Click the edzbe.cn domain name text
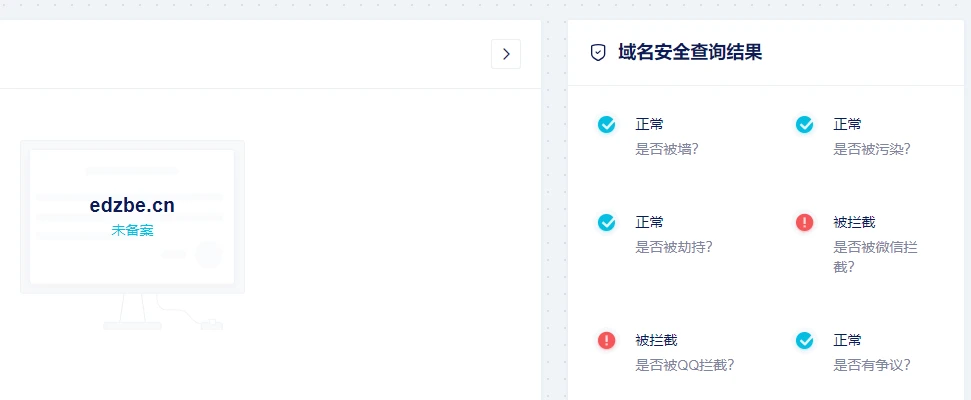 coord(132,205)
